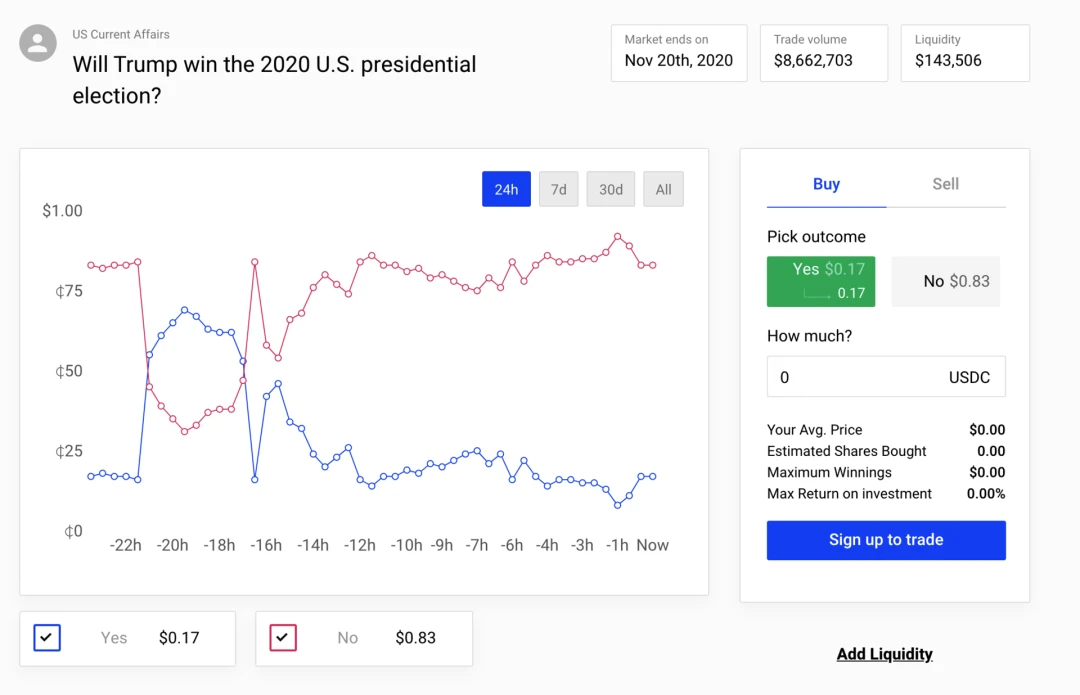The height and width of the screenshot is (695, 1080).
Task: Click the Trade volume info box
Action: point(824,53)
